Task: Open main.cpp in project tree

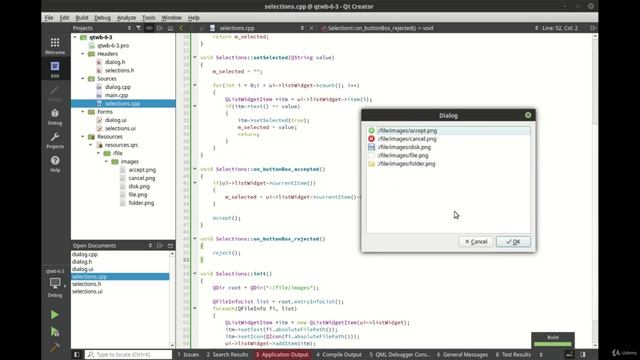Action: tap(116, 95)
